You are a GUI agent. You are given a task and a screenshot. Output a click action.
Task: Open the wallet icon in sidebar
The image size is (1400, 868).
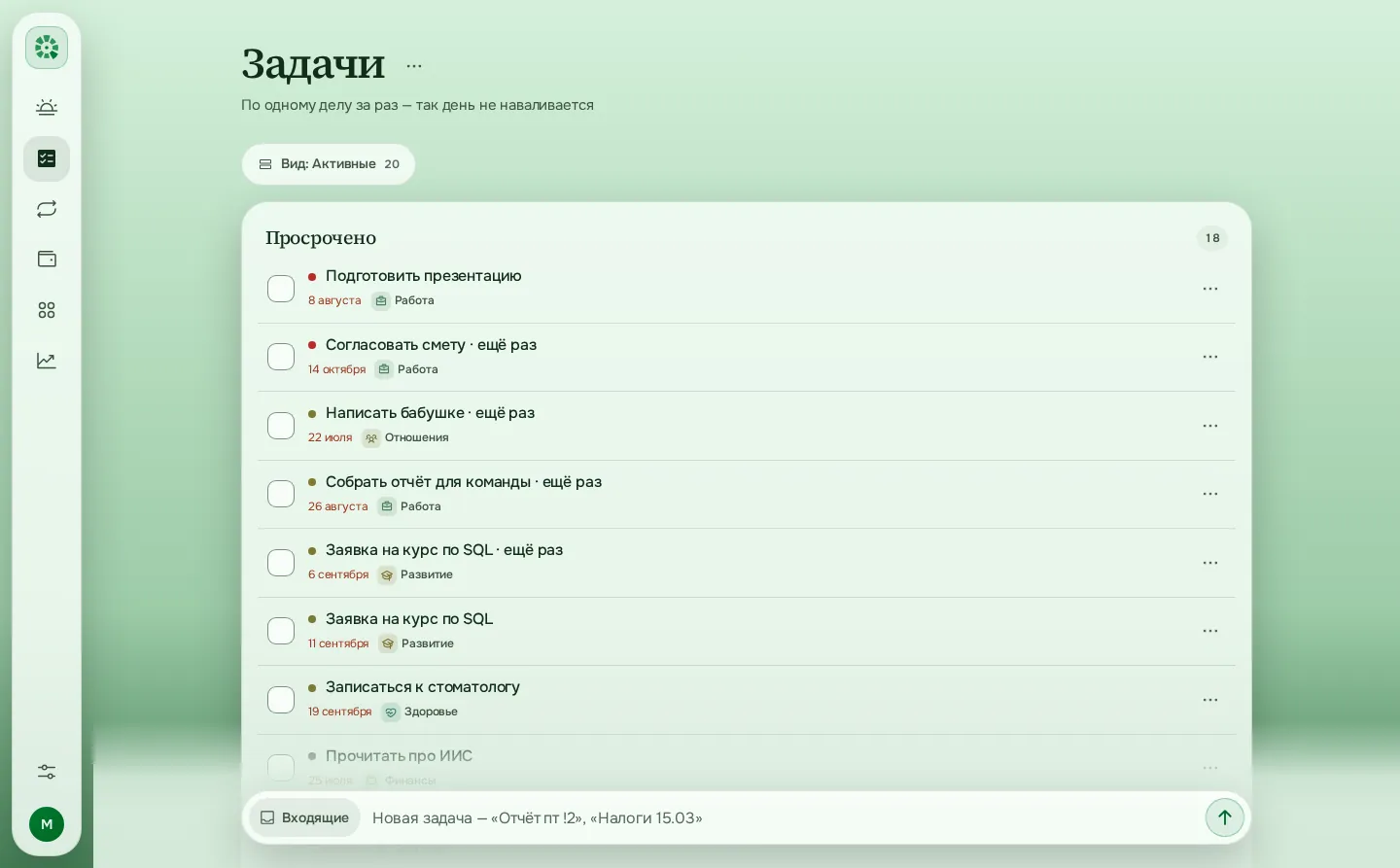[47, 260]
